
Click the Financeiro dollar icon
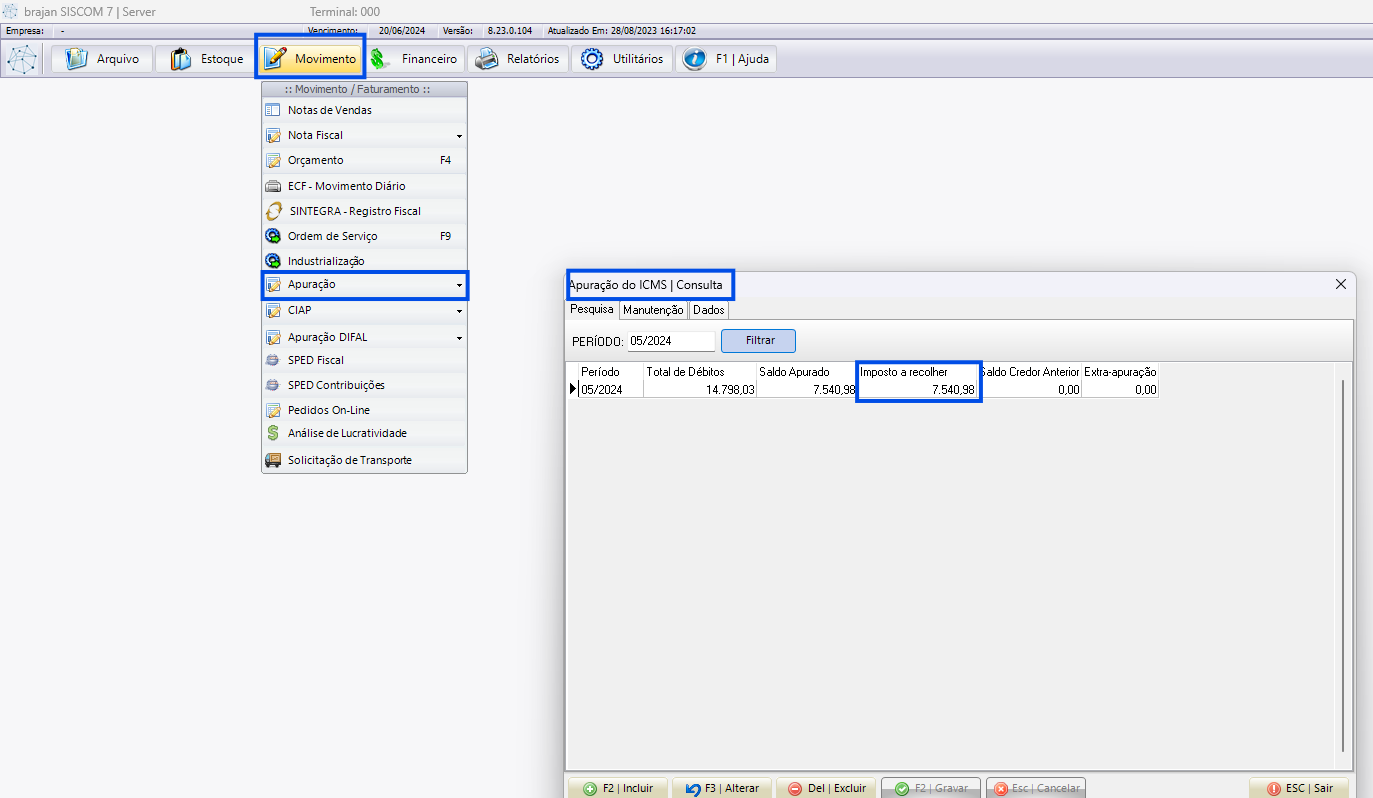point(380,59)
